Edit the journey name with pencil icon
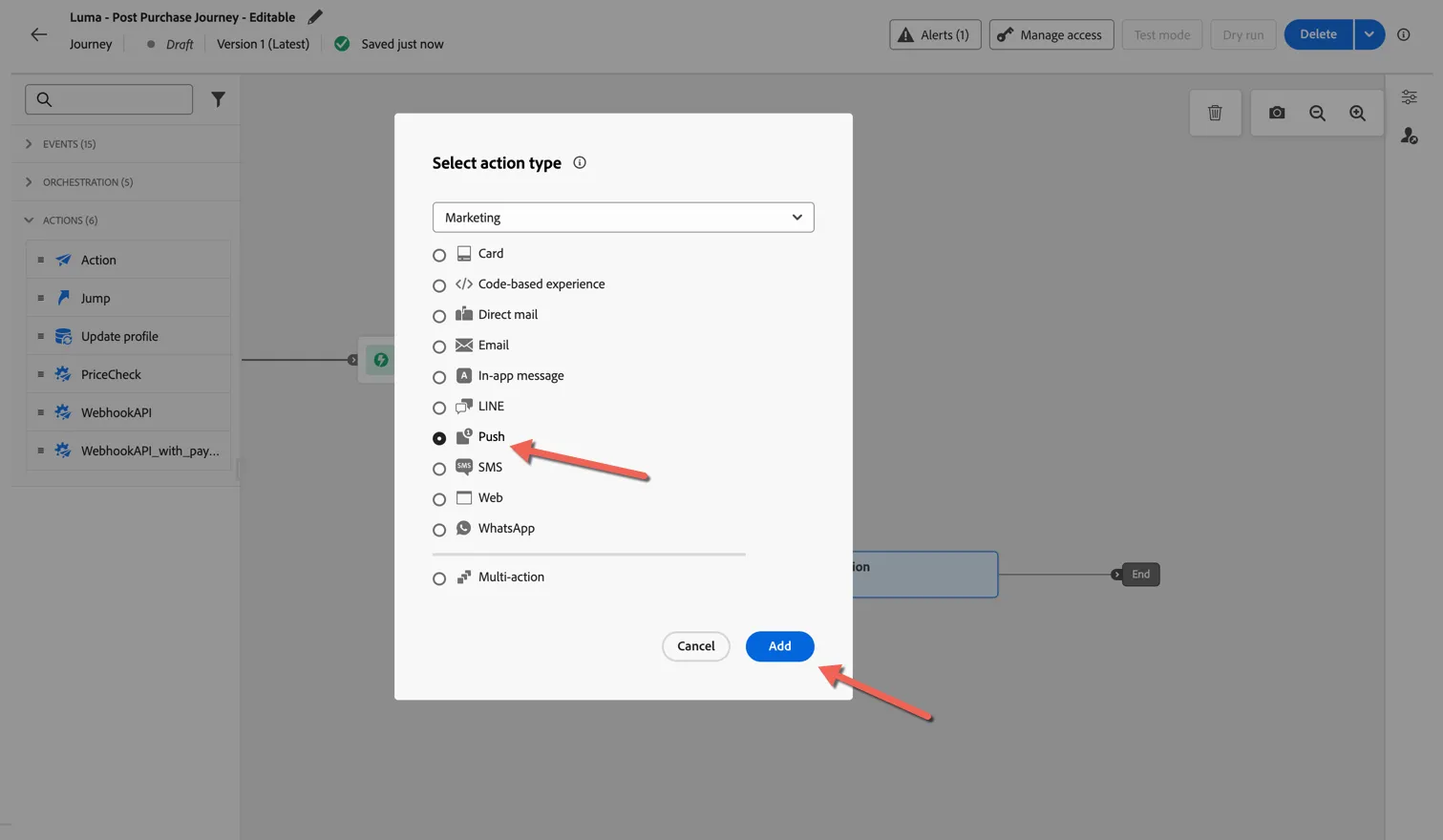Screen dimensions: 1443x840 315,17
